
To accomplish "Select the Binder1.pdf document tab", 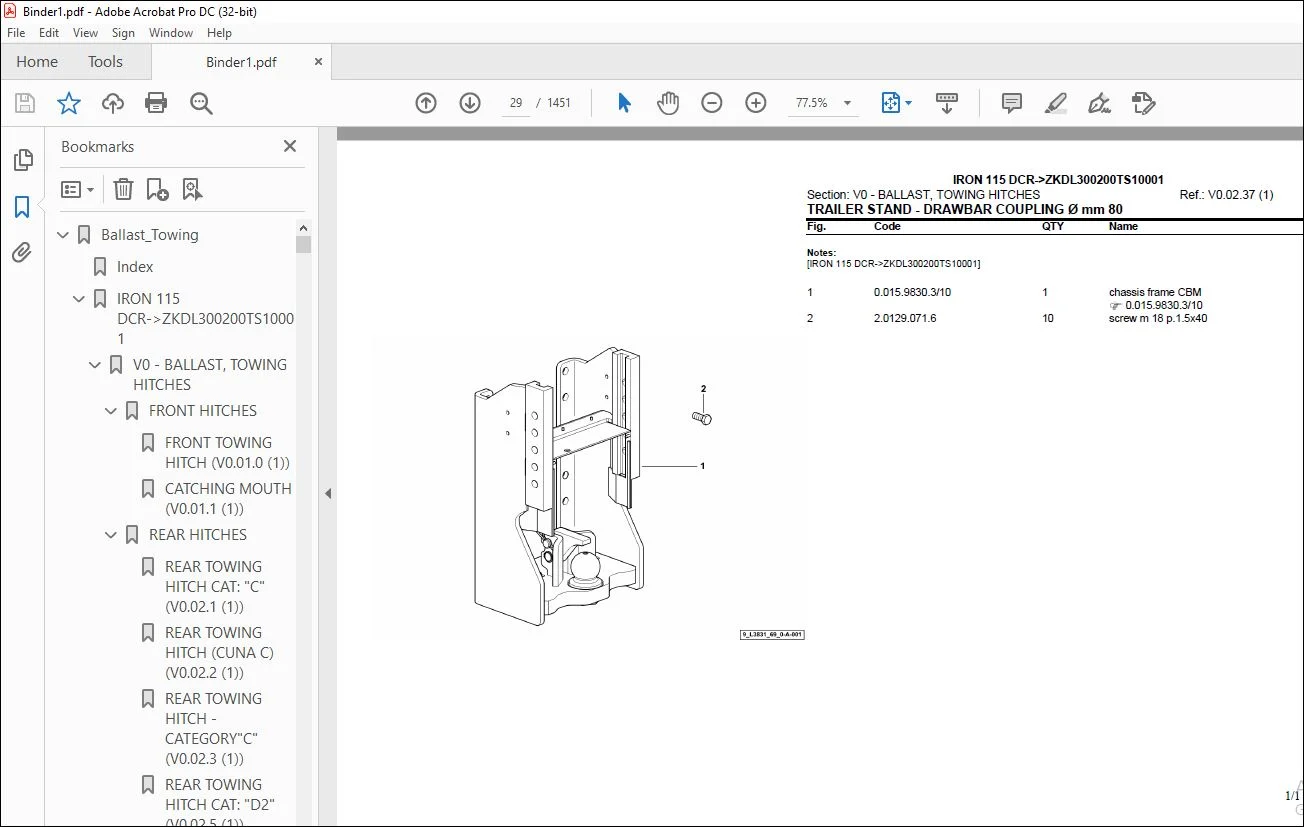I will click(241, 62).
